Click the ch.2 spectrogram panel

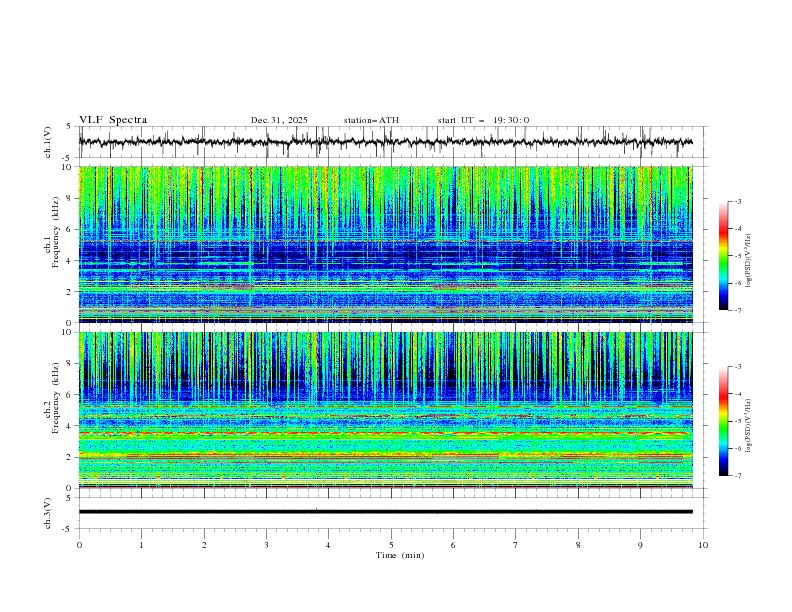click(385, 410)
